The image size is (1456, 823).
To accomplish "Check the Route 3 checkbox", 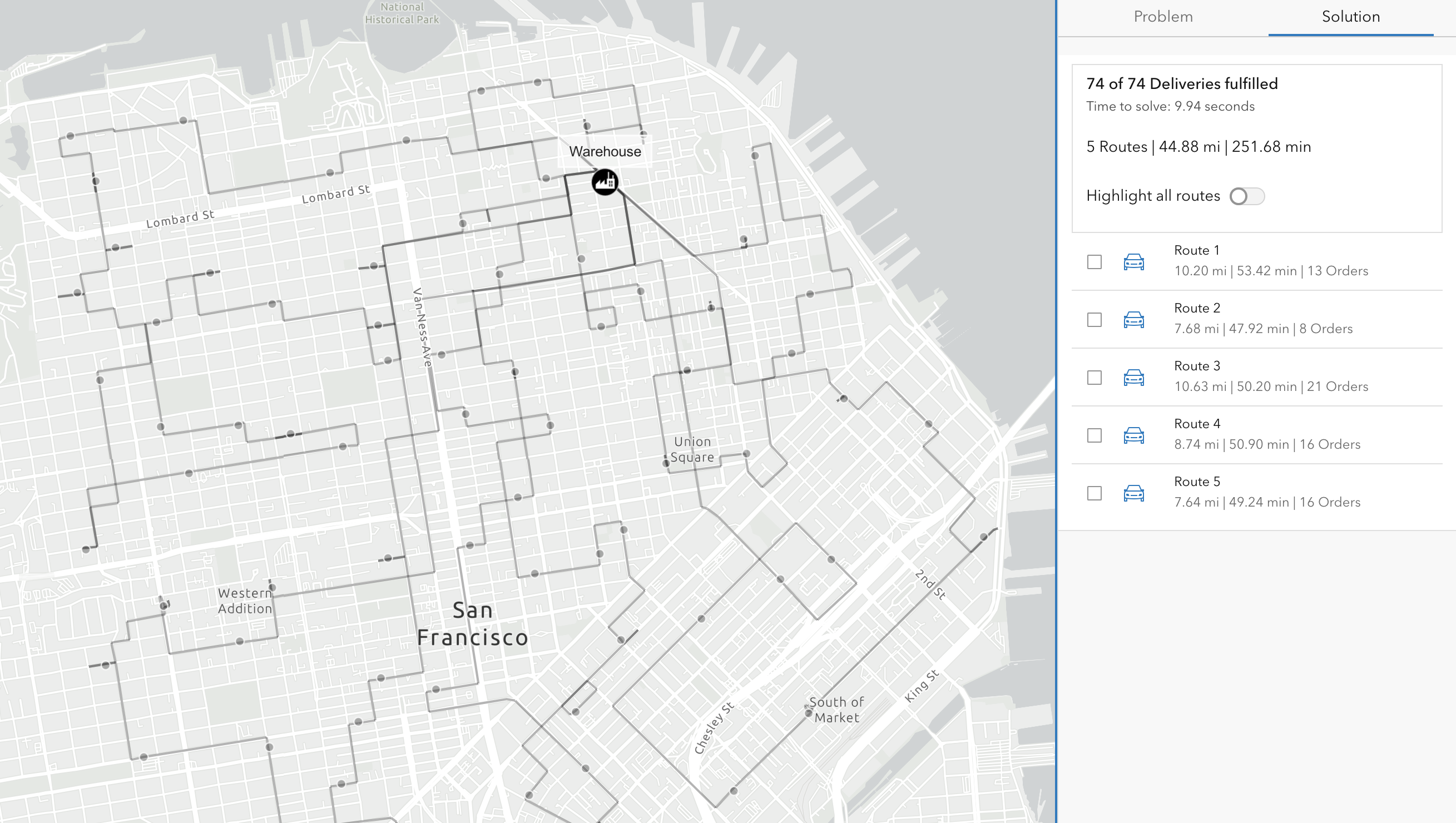I will (x=1096, y=377).
